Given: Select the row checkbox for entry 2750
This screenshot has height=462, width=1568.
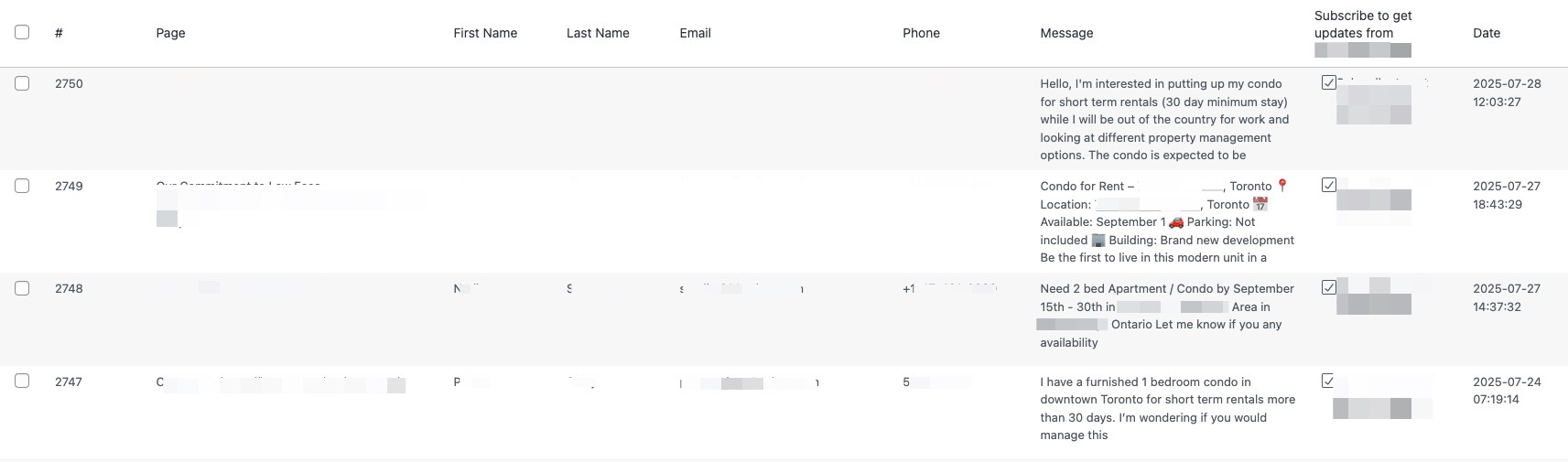Looking at the screenshot, I should [x=22, y=83].
